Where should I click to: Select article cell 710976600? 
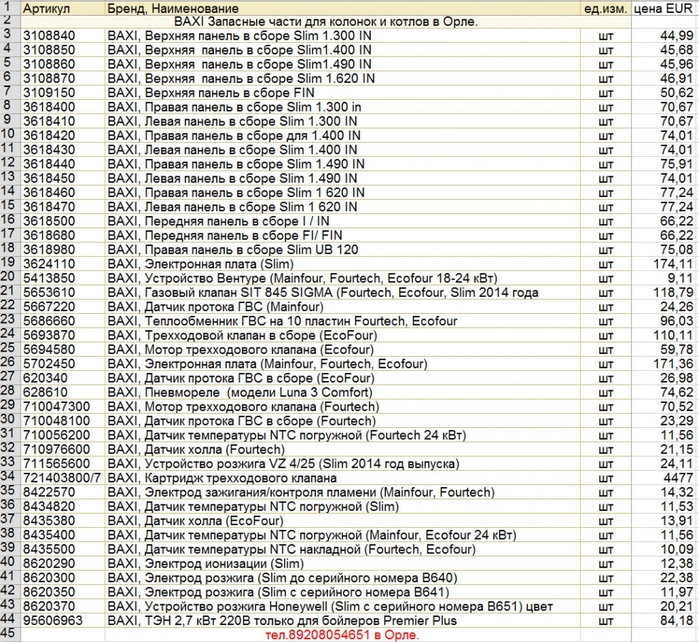[x=63, y=449]
